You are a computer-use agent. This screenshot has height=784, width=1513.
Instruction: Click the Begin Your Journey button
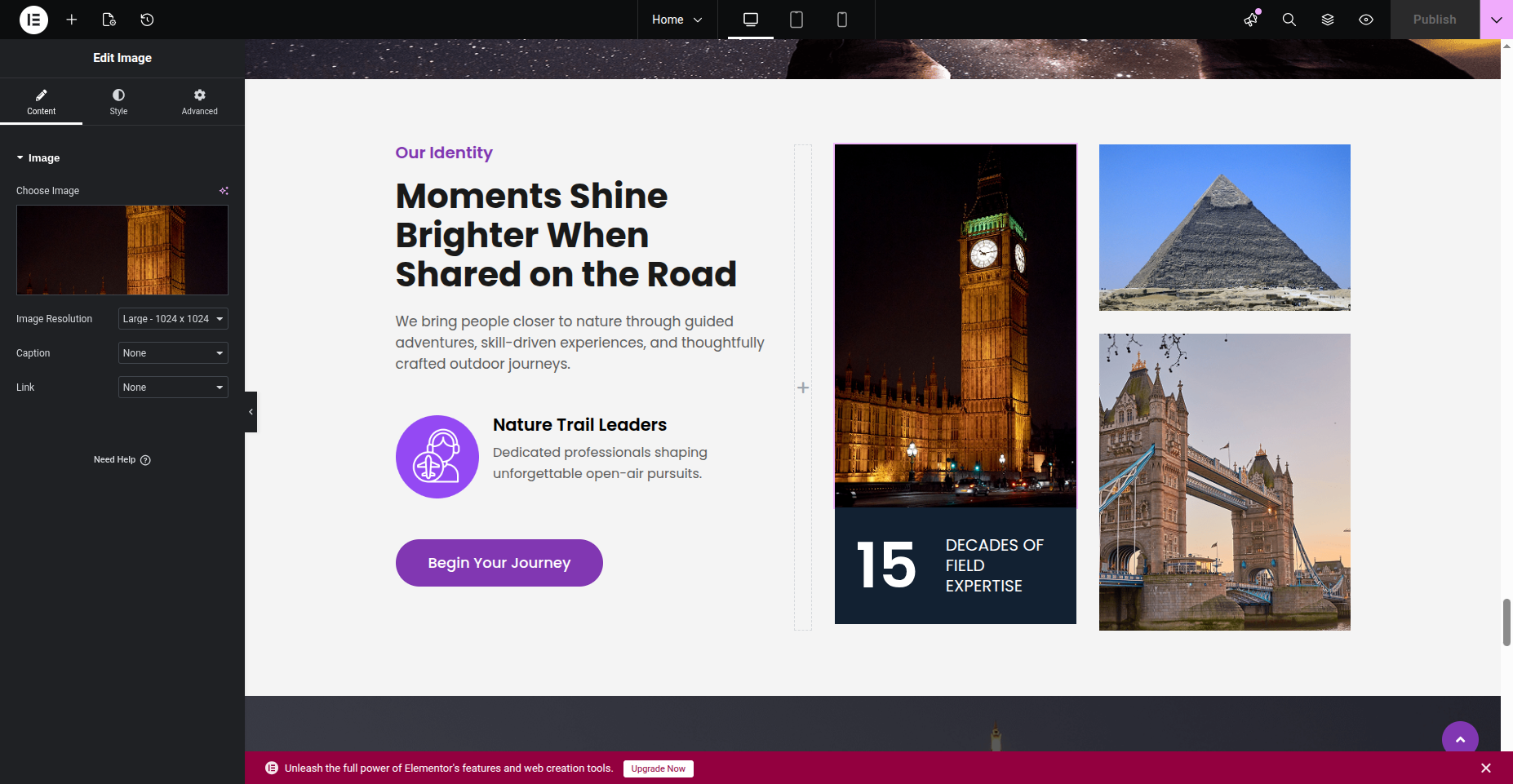(499, 563)
